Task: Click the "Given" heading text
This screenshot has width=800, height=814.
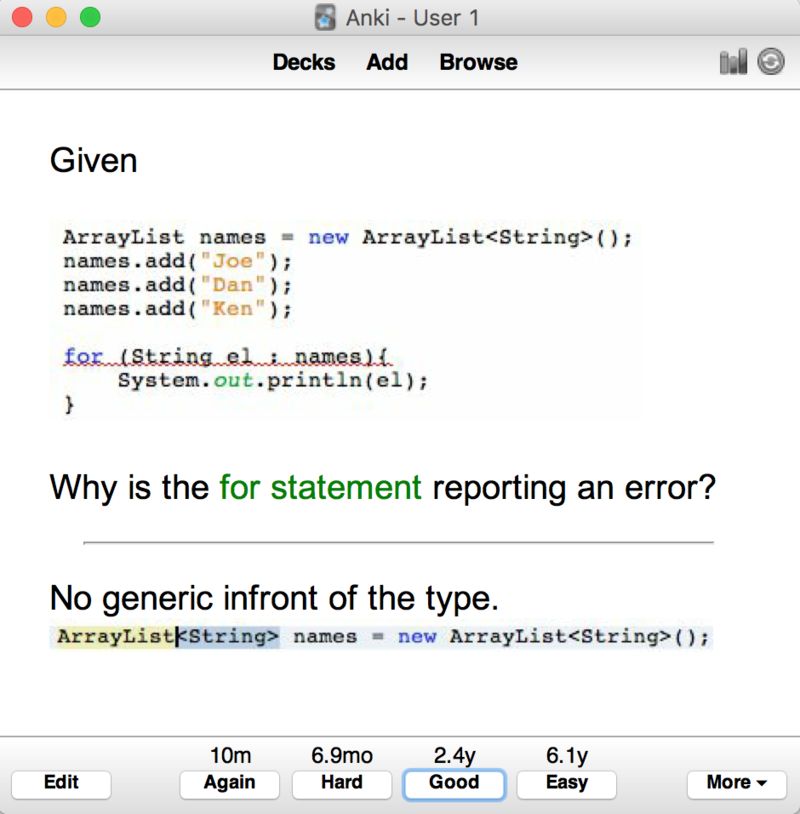Action: click(x=93, y=160)
